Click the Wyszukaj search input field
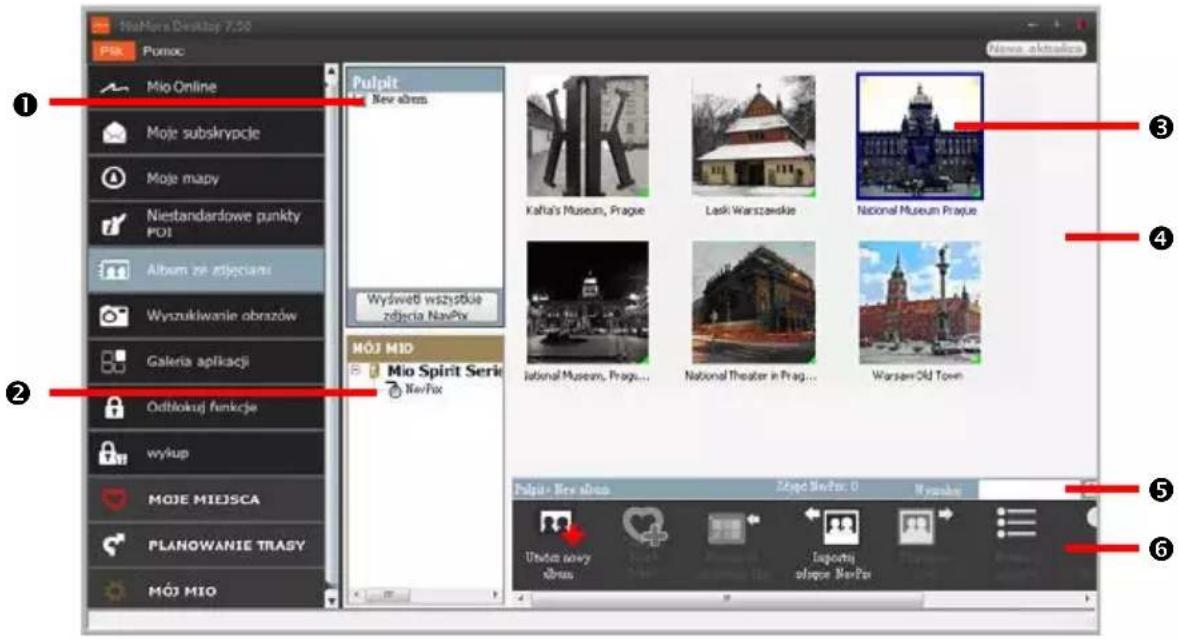This screenshot has height=639, width=1178. (x=1029, y=490)
